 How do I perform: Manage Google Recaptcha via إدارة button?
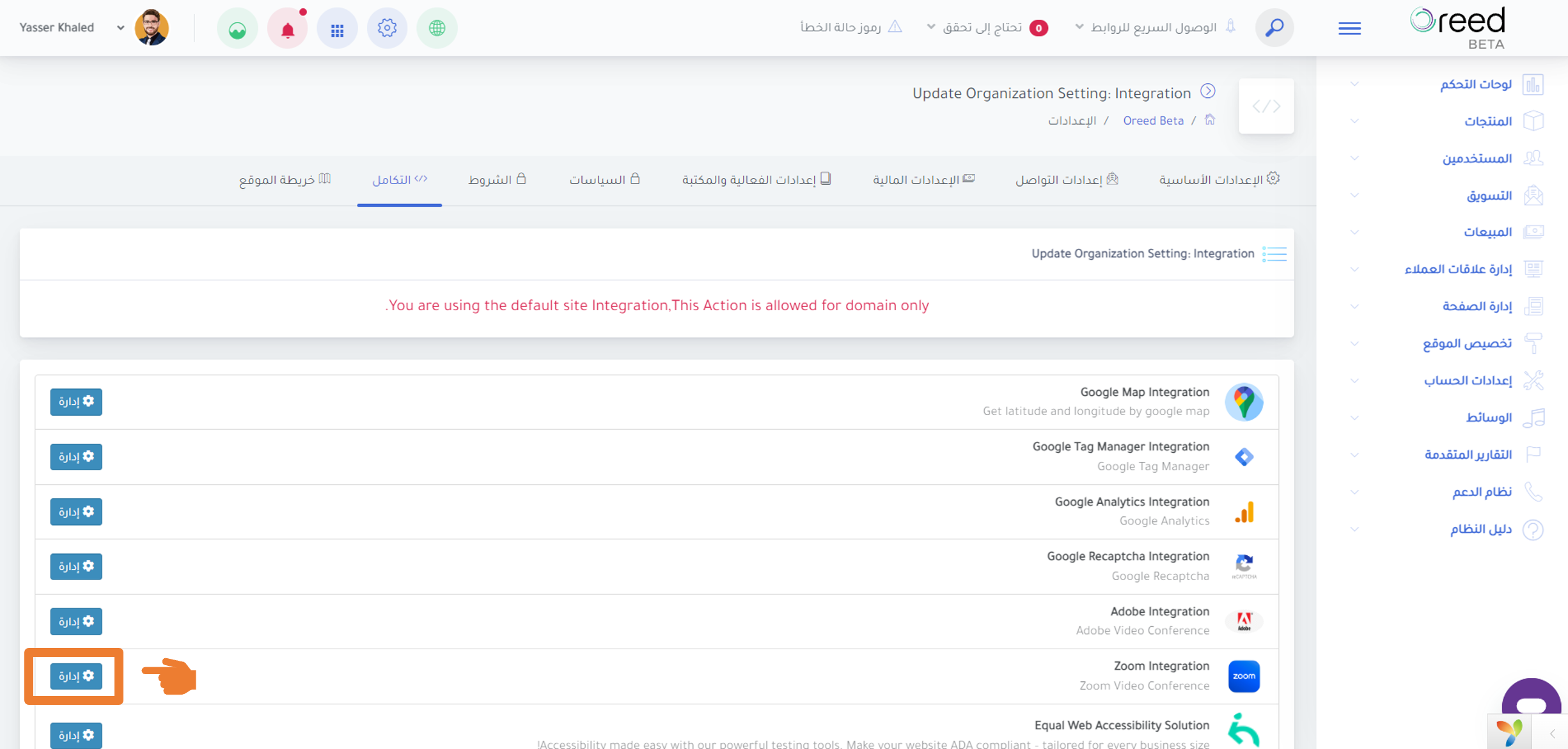click(76, 566)
